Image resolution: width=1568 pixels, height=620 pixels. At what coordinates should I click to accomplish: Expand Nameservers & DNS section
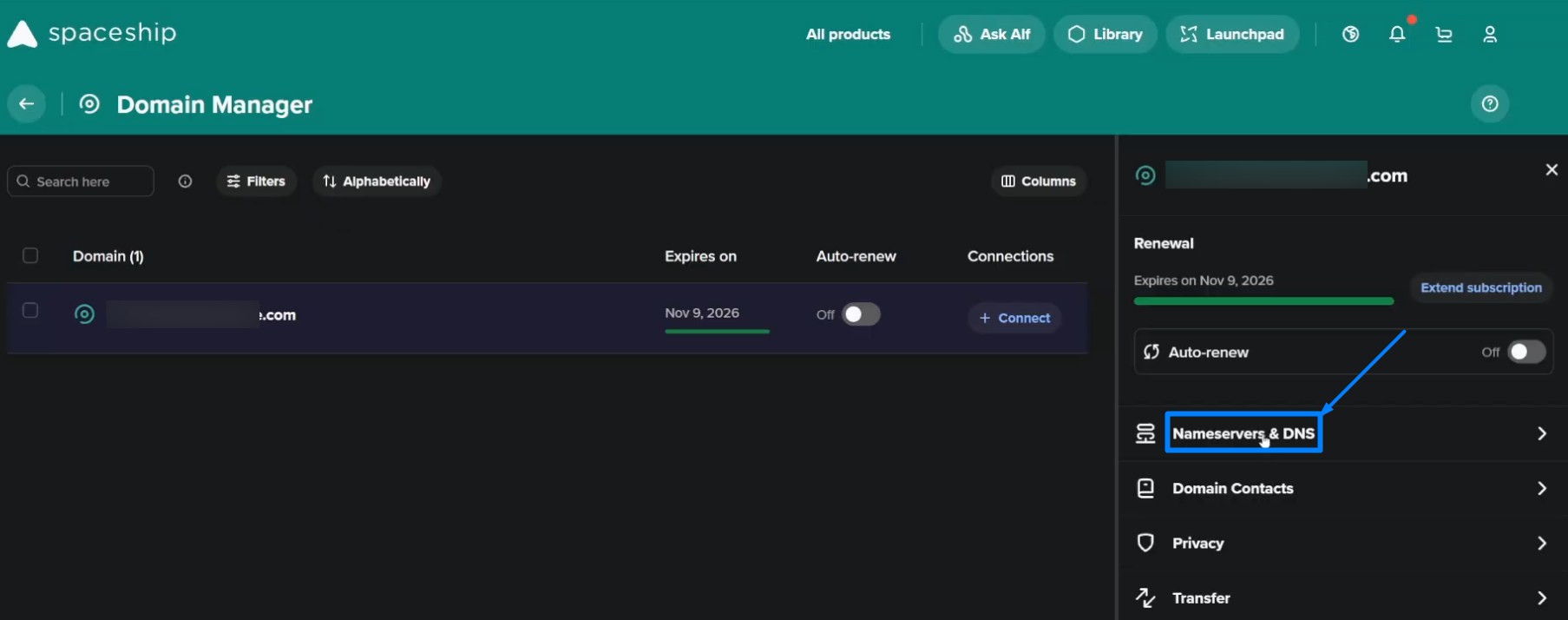point(1342,433)
